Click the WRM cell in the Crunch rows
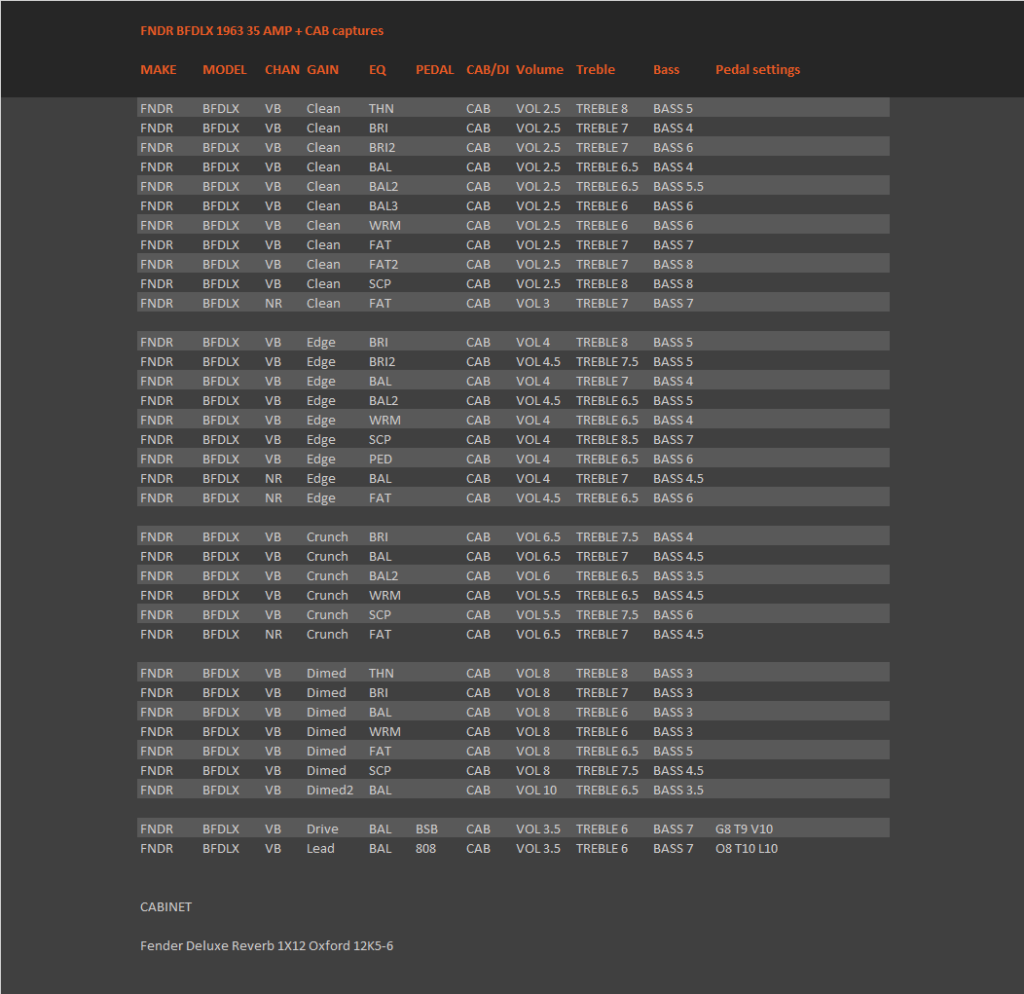The height and width of the screenshot is (994, 1024). point(384,596)
